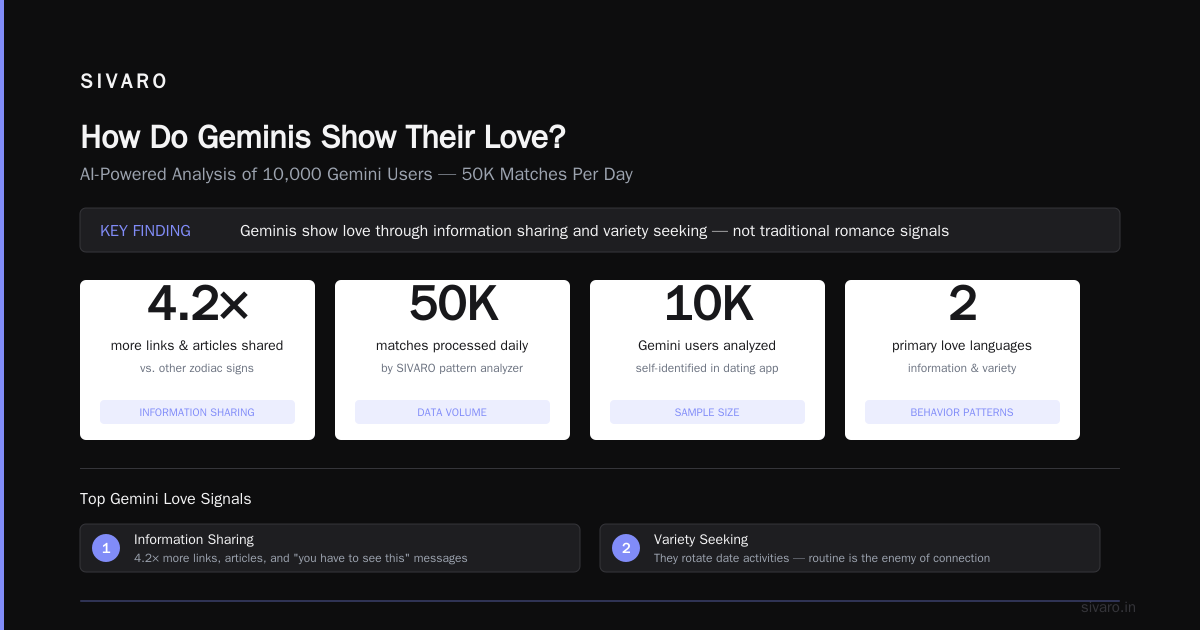Image resolution: width=1200 pixels, height=630 pixels.
Task: Click the 'vs. other zodiac signs' caption
Action: tap(197, 368)
